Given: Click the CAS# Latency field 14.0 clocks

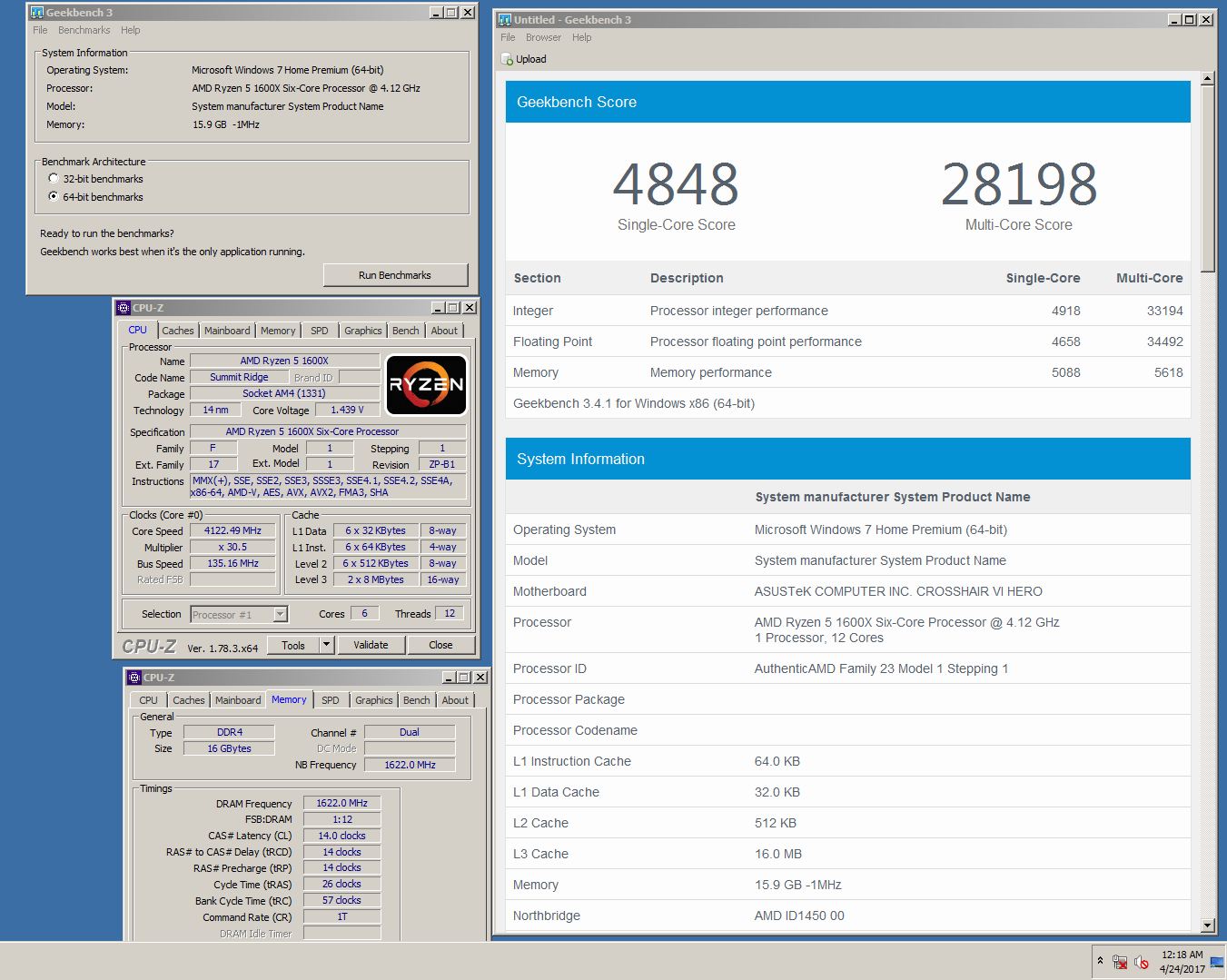Looking at the screenshot, I should click(x=341, y=836).
